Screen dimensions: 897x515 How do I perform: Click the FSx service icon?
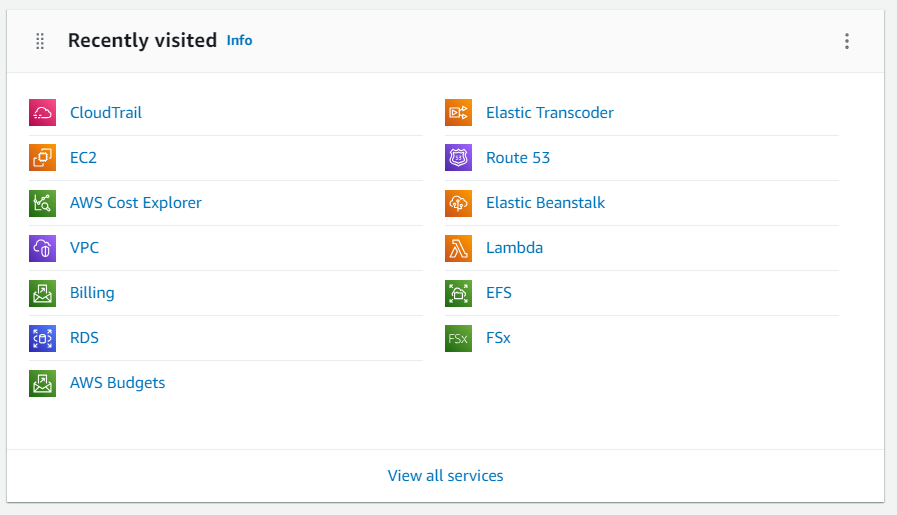pos(458,338)
